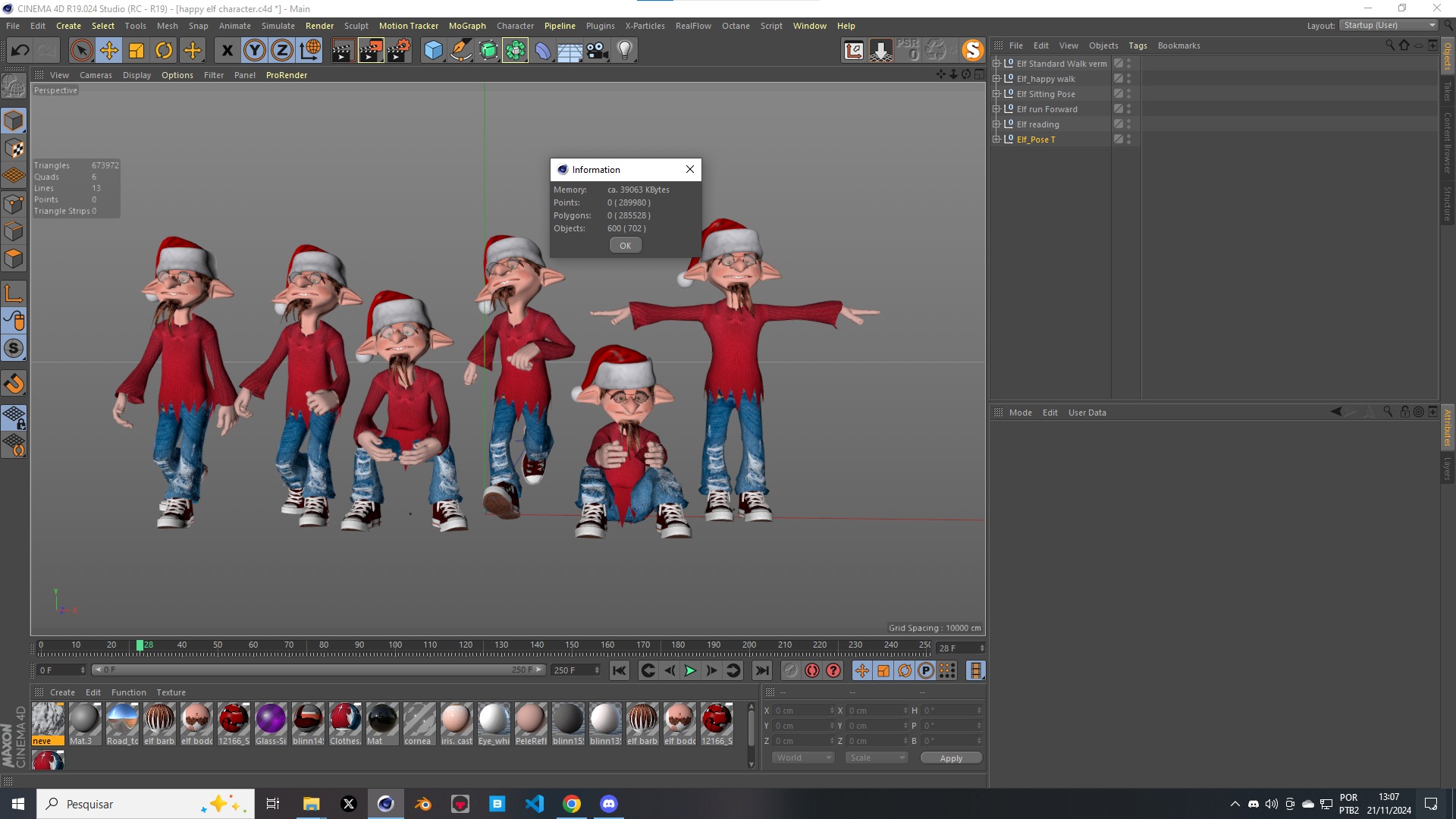The height and width of the screenshot is (819, 1456).
Task: Click OK in the Information dialog
Action: [626, 246]
